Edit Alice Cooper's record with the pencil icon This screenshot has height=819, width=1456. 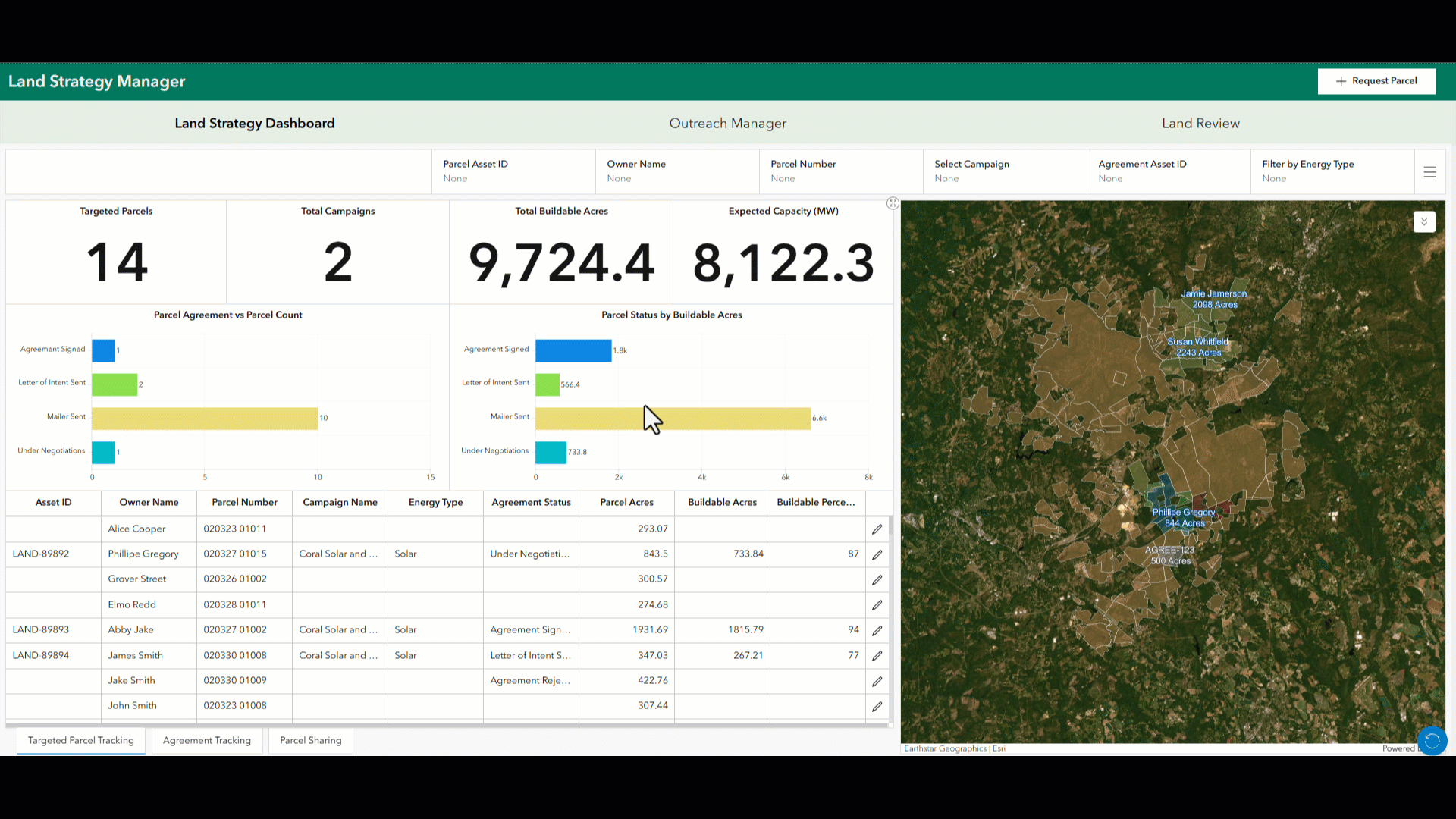(x=877, y=529)
